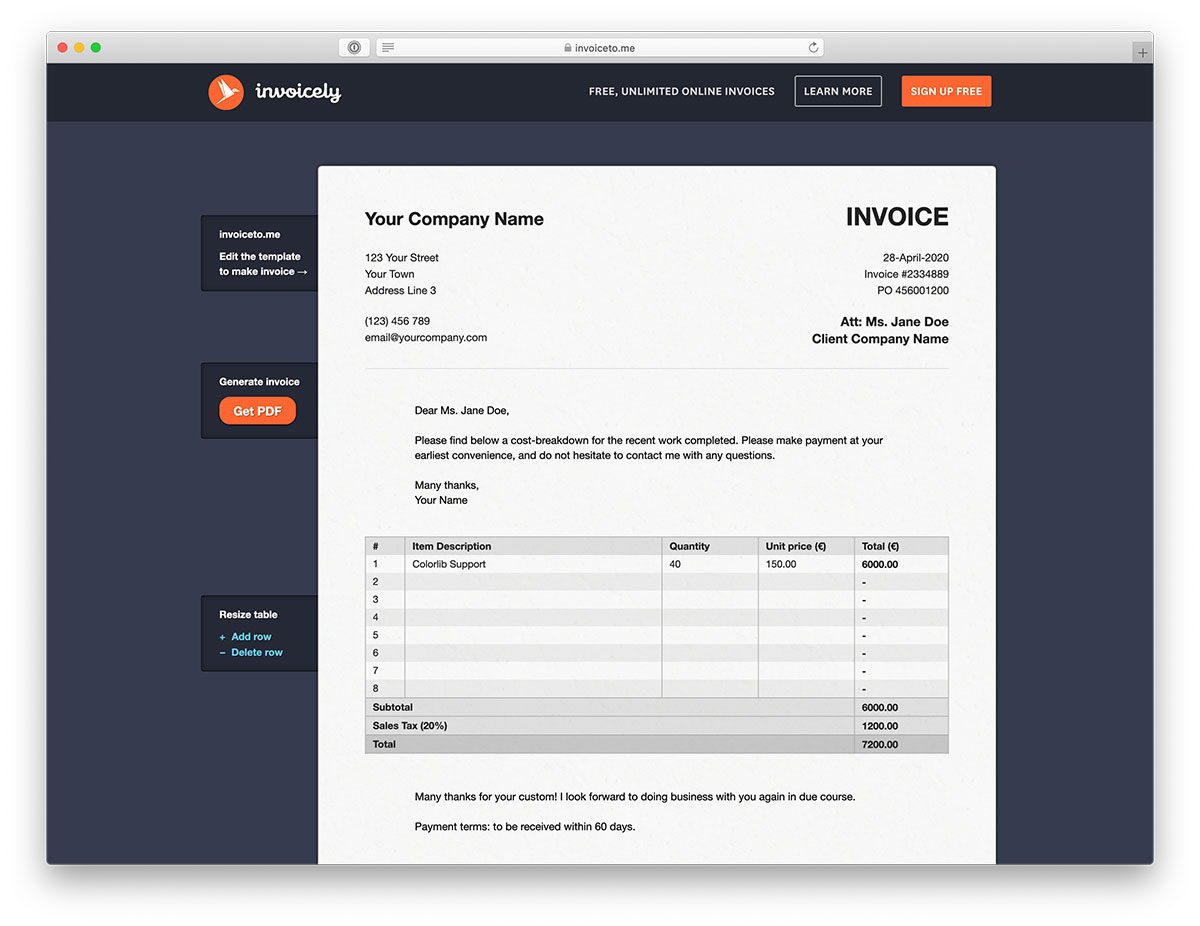Open the Safari reader view icon
1200x926 pixels.
coord(388,47)
